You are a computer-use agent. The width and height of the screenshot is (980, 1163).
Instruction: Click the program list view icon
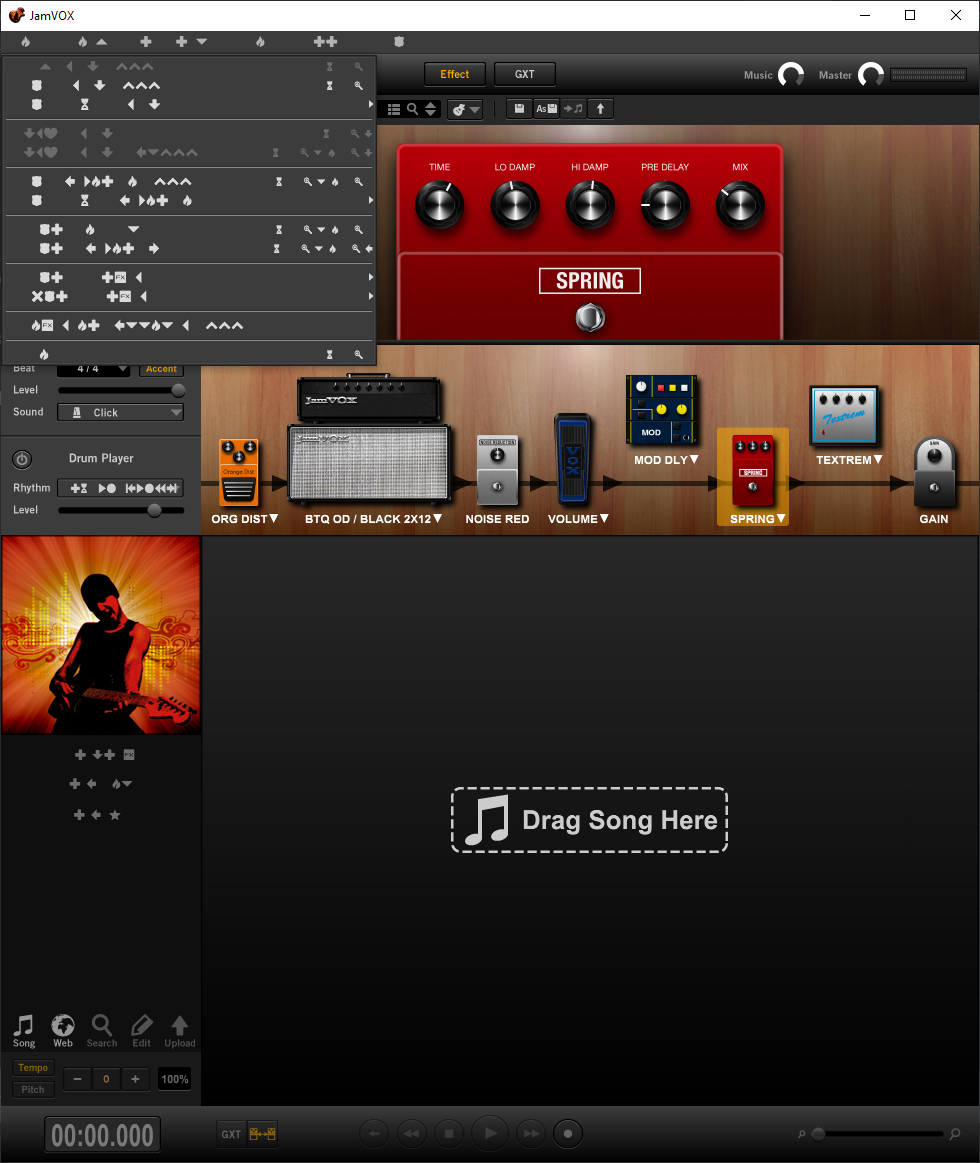[x=394, y=110]
